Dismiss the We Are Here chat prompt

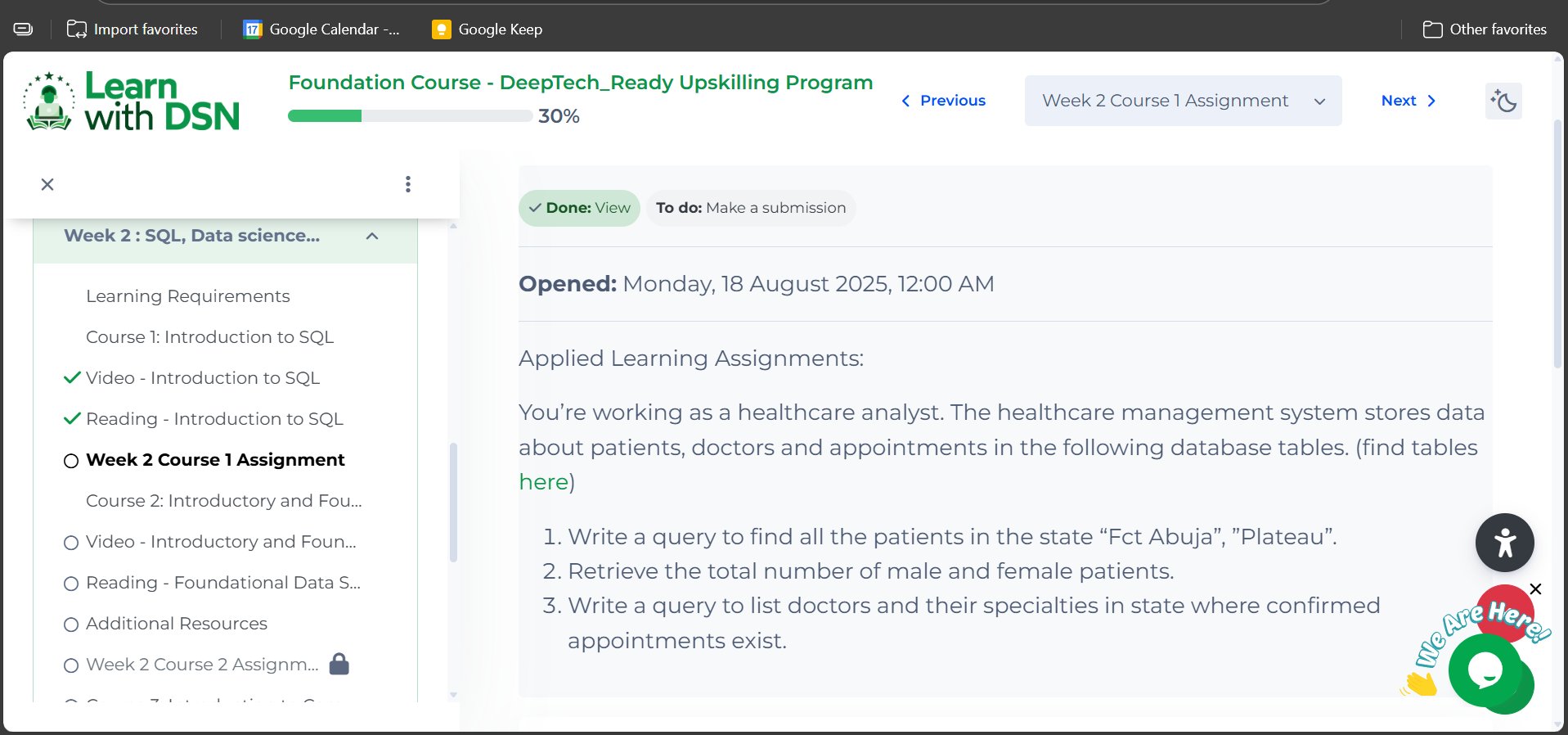[x=1535, y=589]
